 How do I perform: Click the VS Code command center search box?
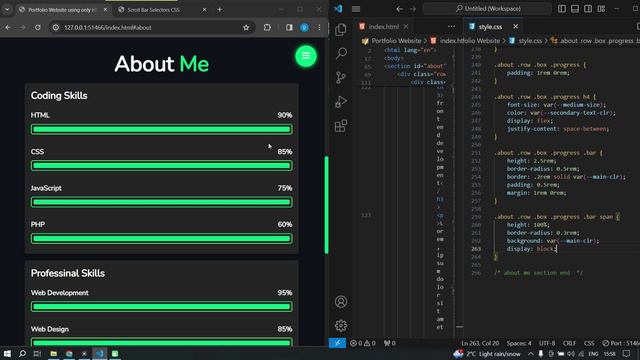pos(487,9)
